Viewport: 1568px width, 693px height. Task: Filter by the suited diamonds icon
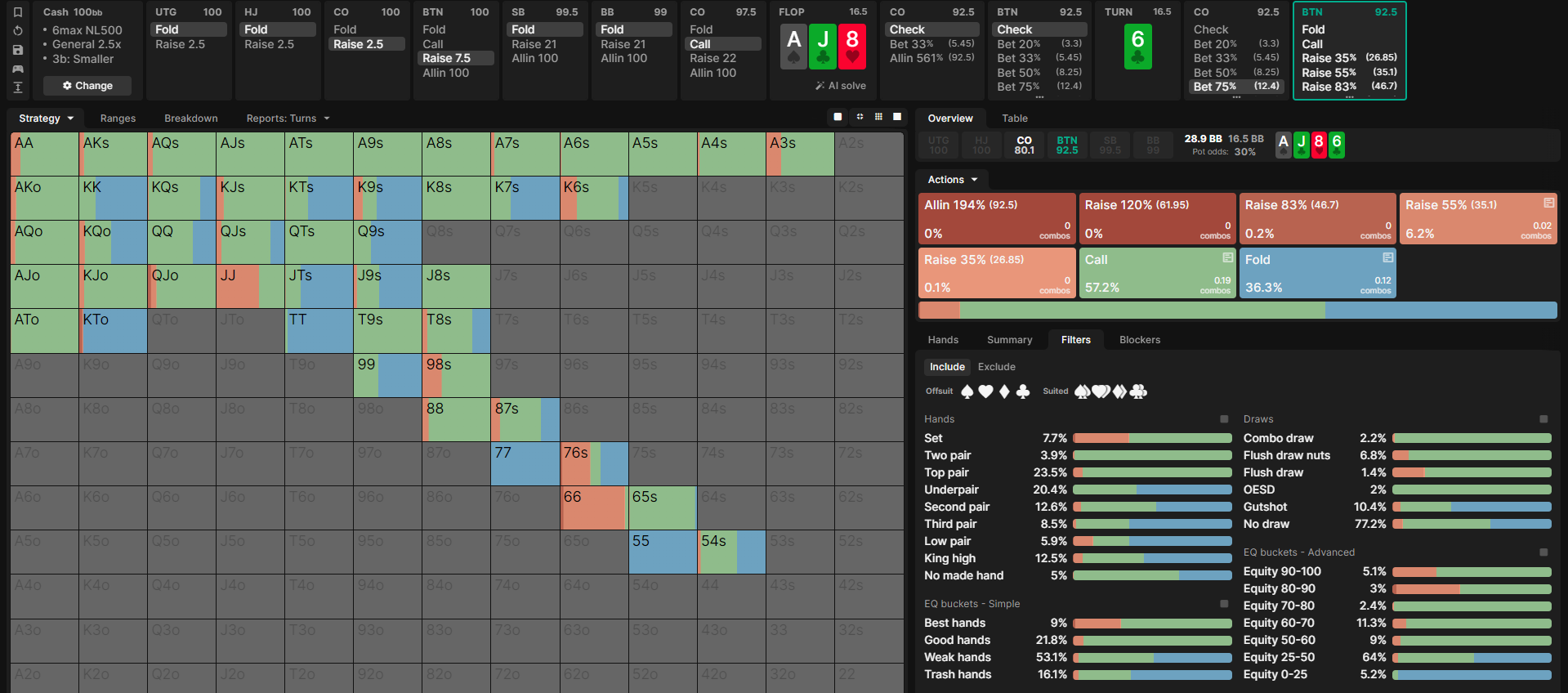(x=1119, y=391)
